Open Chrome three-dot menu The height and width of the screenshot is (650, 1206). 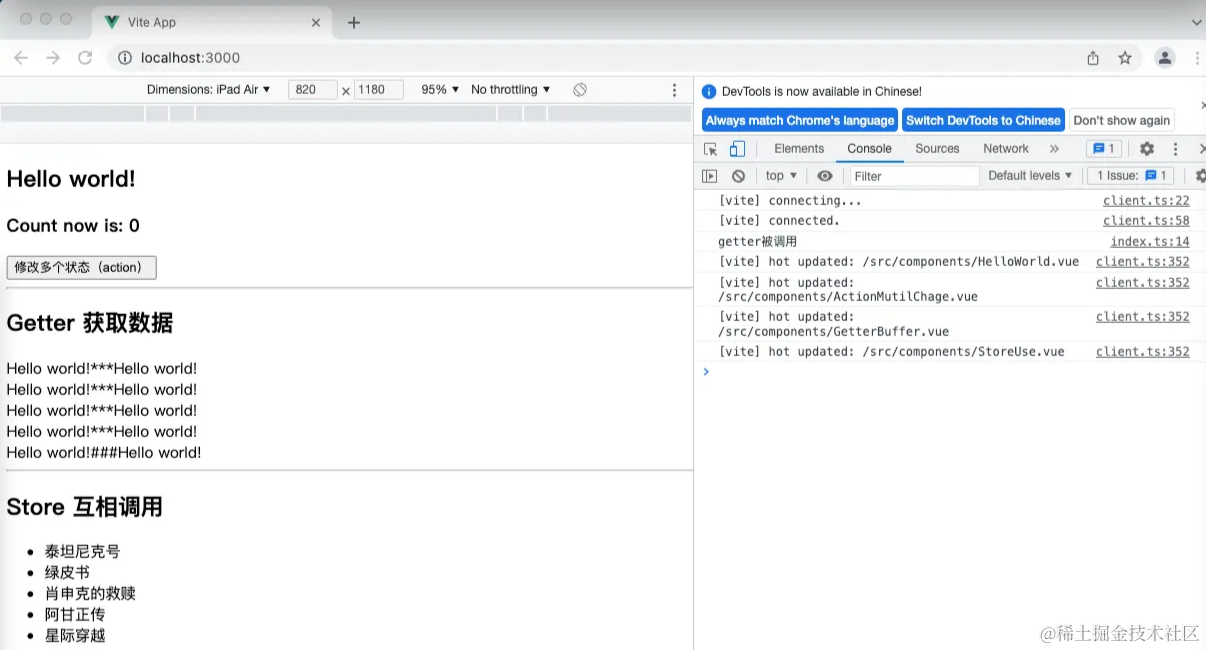pyautogui.click(x=1197, y=58)
